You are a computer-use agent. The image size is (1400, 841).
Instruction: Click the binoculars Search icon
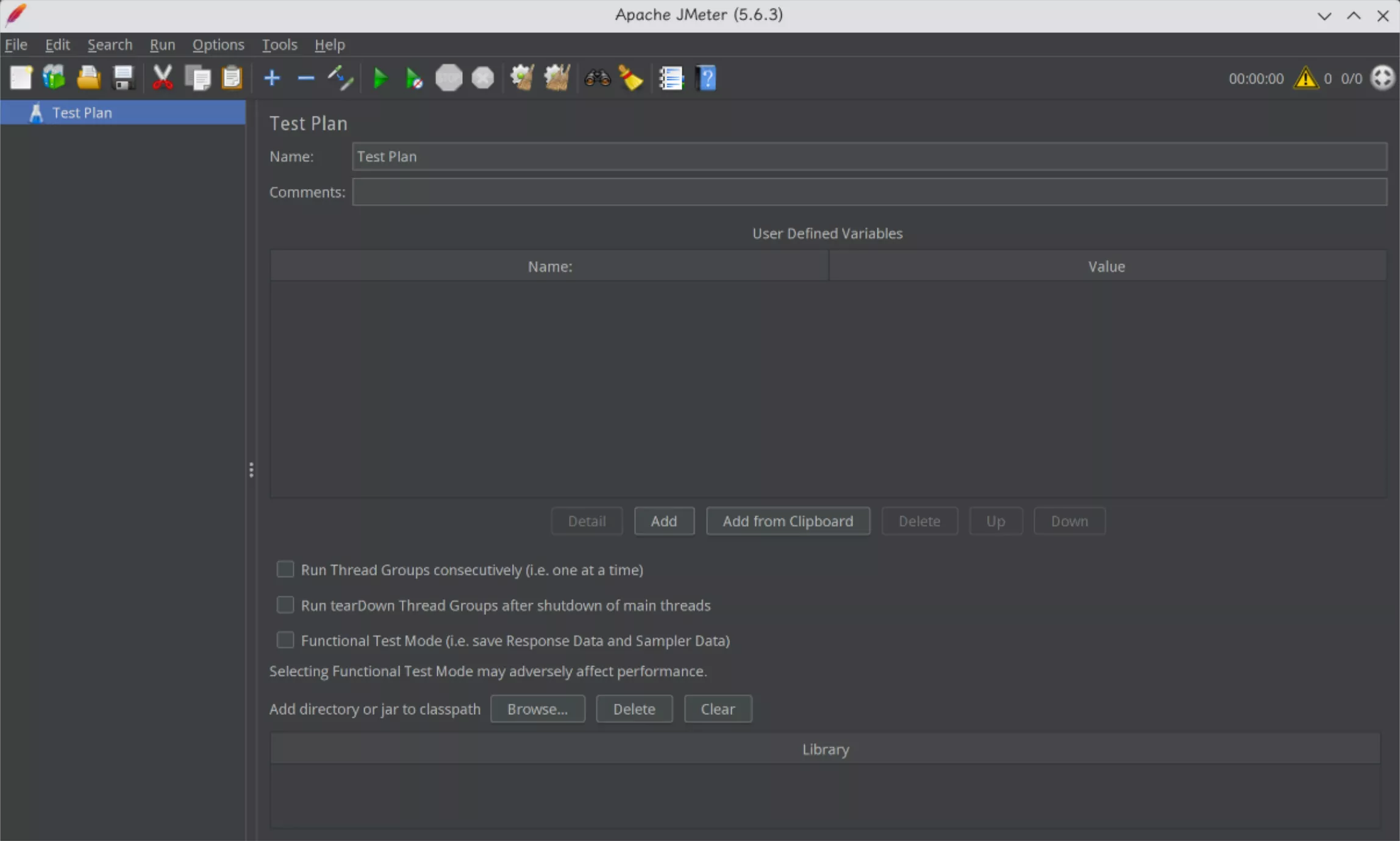point(597,78)
